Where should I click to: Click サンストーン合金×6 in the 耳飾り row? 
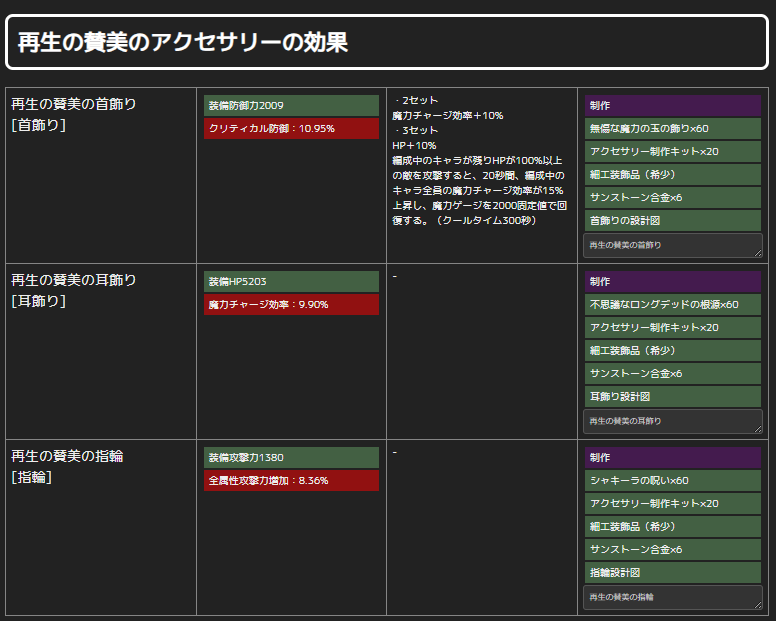673,374
